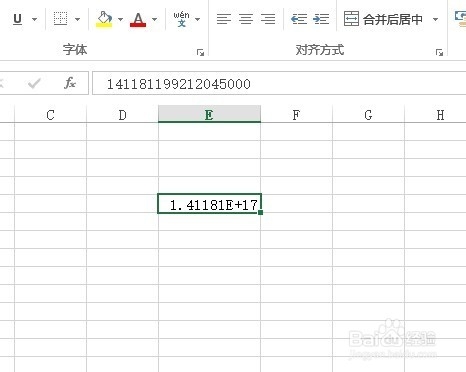The height and width of the screenshot is (372, 466).
Task: Select cell showing 1.41181E+17
Action: (x=209, y=203)
